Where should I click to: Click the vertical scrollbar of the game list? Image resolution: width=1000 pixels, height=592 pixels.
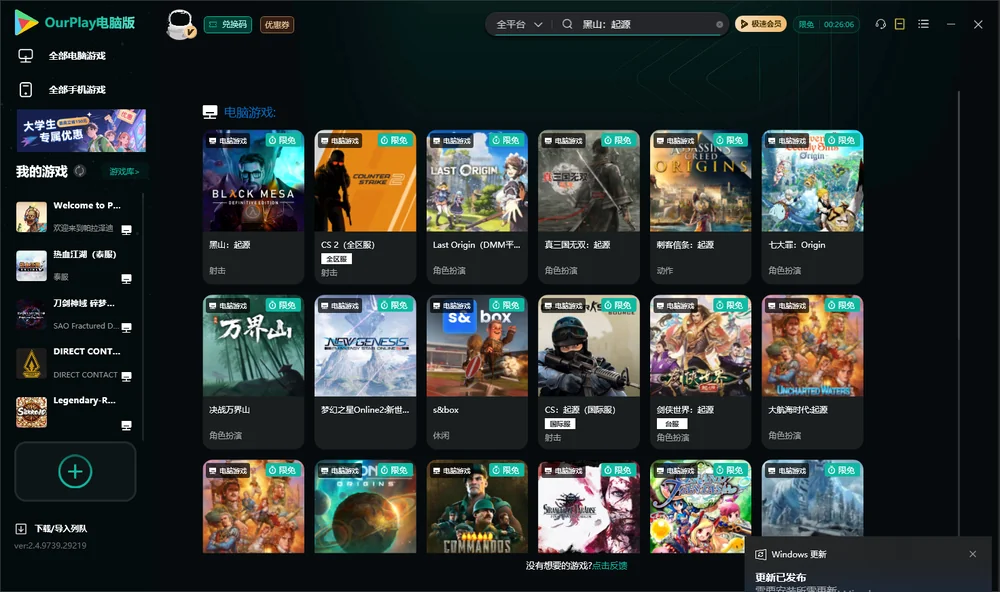(x=958, y=313)
